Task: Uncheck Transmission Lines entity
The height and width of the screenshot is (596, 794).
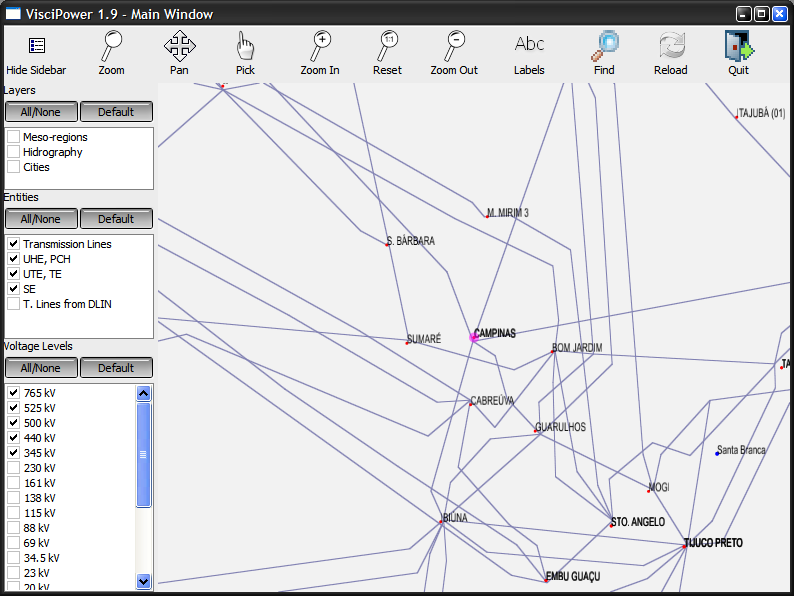Action: point(14,244)
